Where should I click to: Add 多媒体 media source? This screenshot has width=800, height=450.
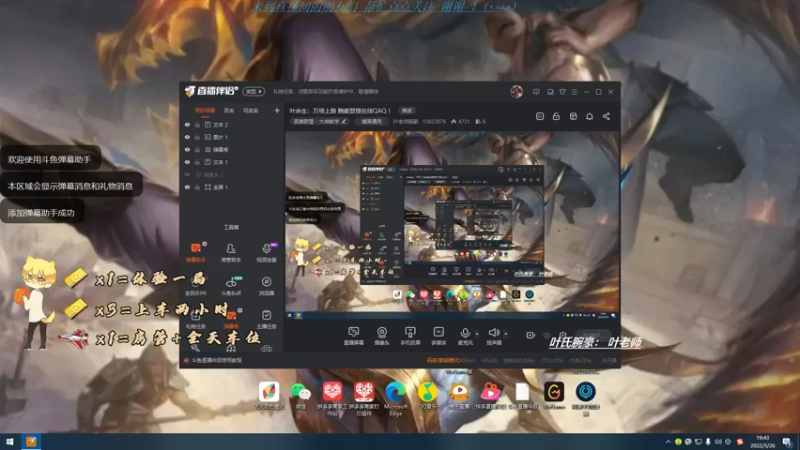point(438,336)
